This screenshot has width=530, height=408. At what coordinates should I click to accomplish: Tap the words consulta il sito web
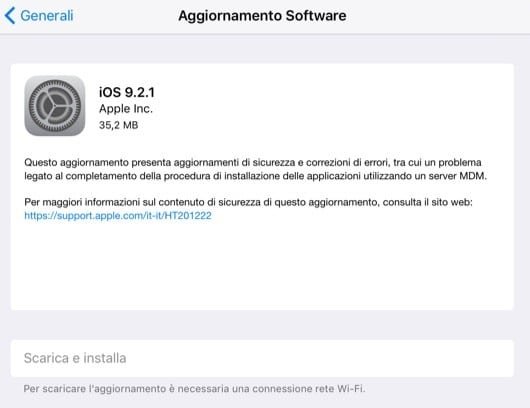[x=428, y=202]
